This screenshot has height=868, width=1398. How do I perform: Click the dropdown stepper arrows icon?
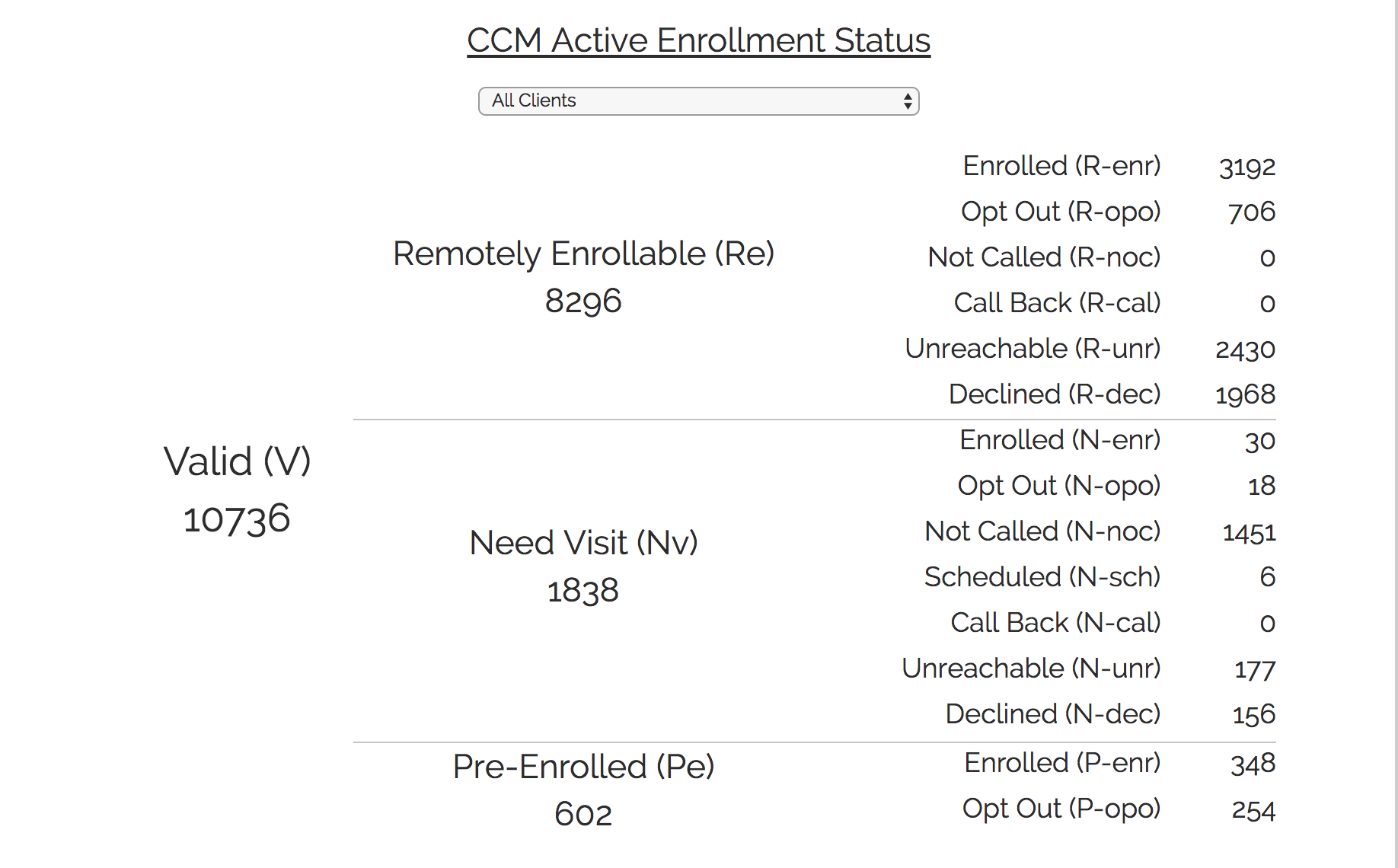pos(908,101)
